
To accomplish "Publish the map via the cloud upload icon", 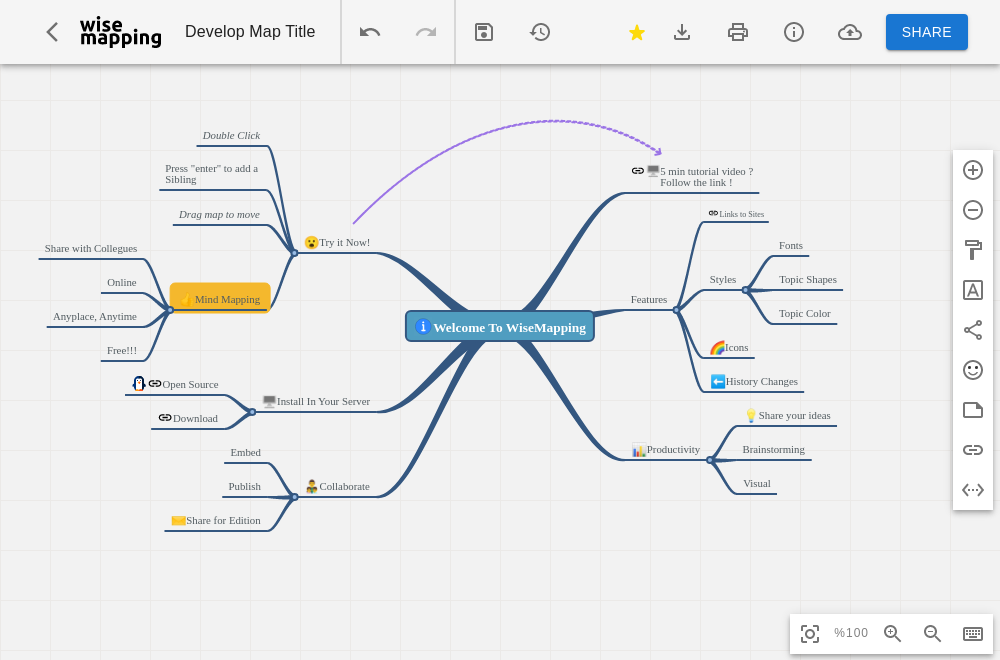I will click(x=849, y=32).
